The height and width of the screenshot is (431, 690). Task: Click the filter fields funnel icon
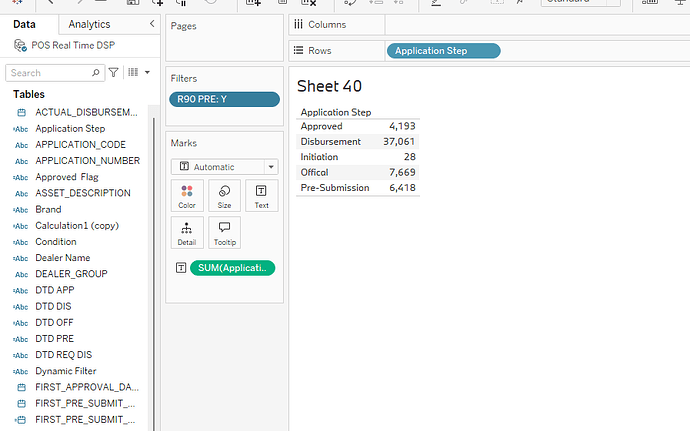[x=114, y=72]
